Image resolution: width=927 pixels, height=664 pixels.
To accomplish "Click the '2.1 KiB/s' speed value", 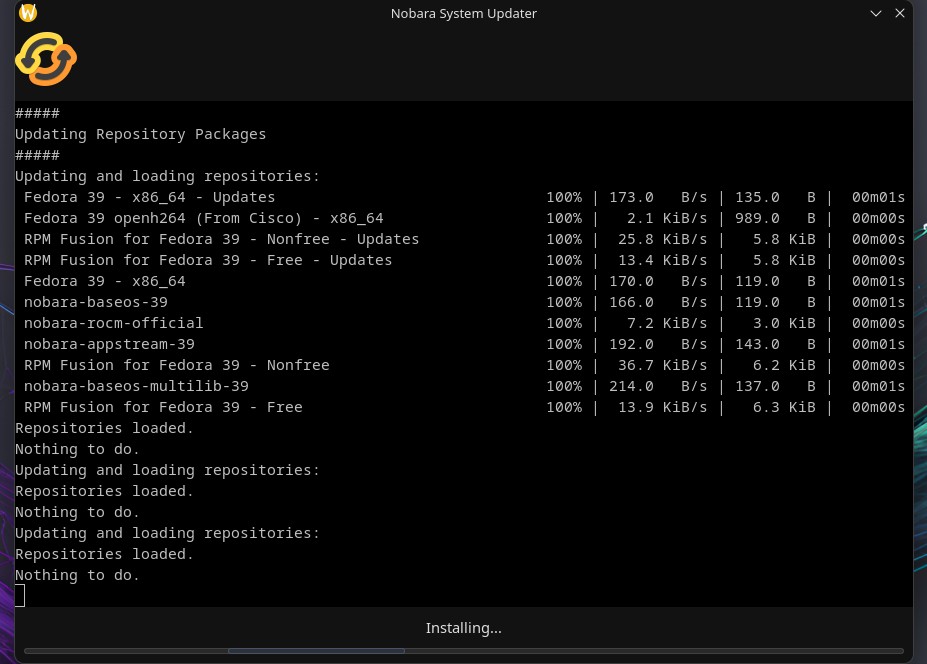I will (x=667, y=218).
